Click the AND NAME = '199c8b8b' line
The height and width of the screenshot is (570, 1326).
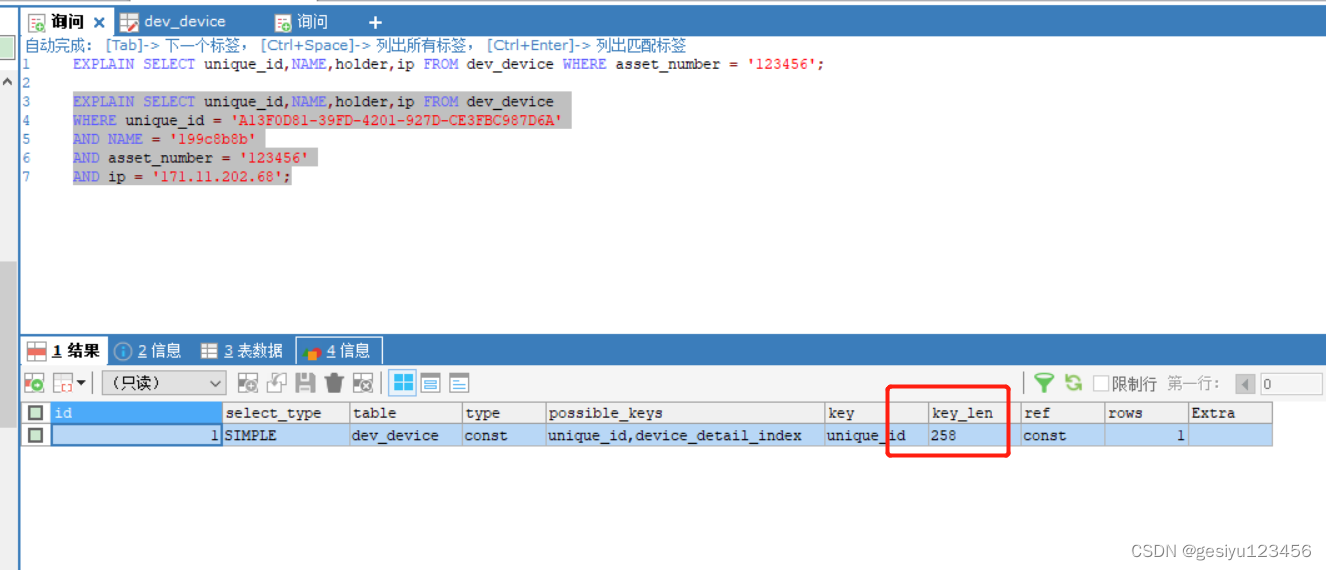164,139
